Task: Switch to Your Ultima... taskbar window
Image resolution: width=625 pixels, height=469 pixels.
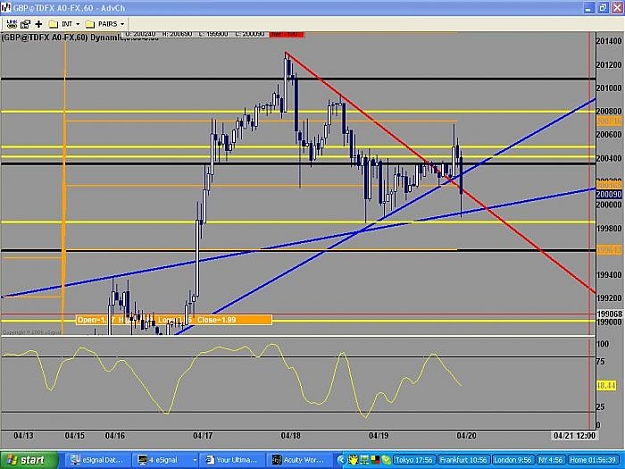Action: 232,460
